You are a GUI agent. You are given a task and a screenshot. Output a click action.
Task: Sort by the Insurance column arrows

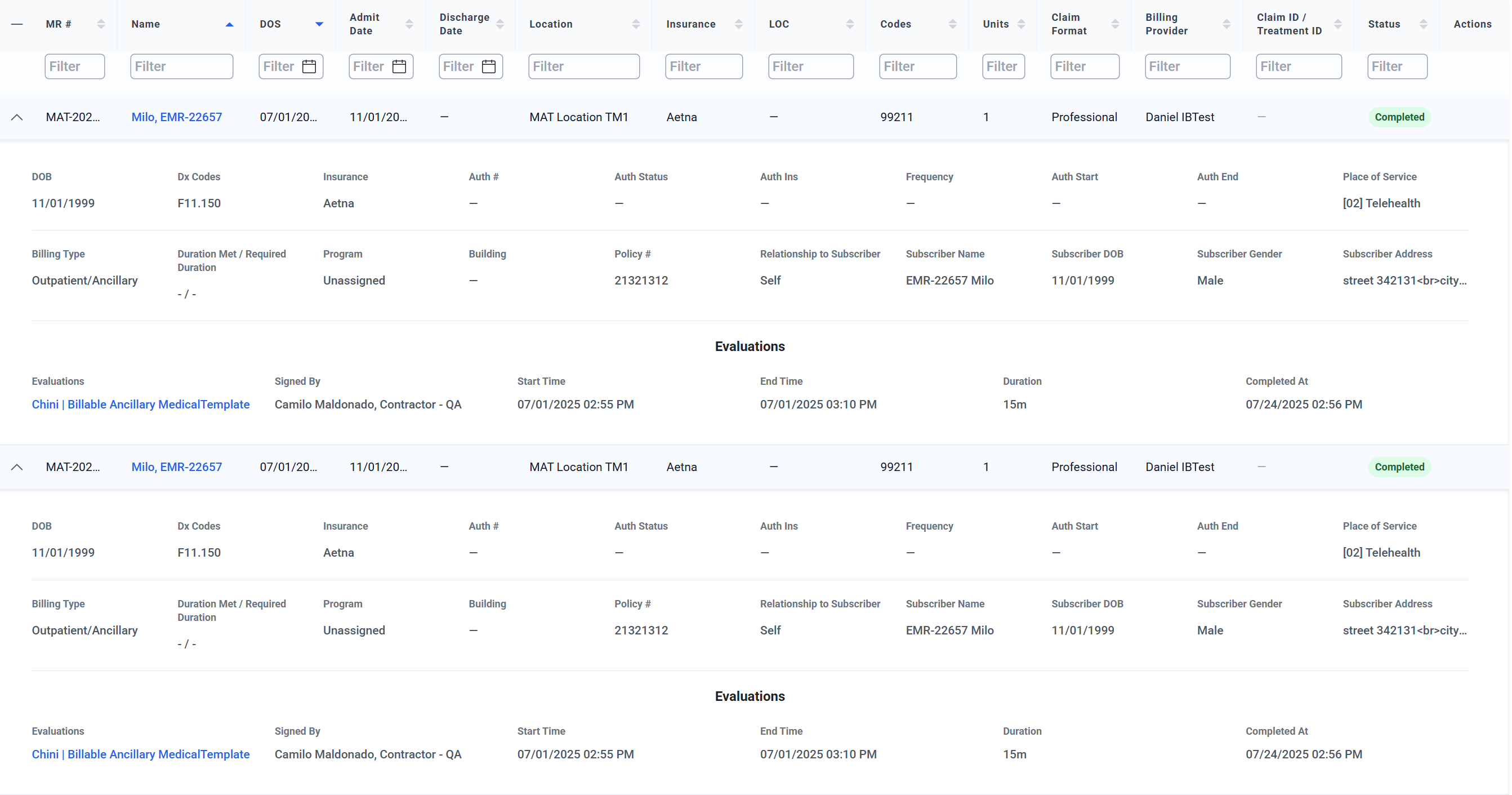[738, 24]
